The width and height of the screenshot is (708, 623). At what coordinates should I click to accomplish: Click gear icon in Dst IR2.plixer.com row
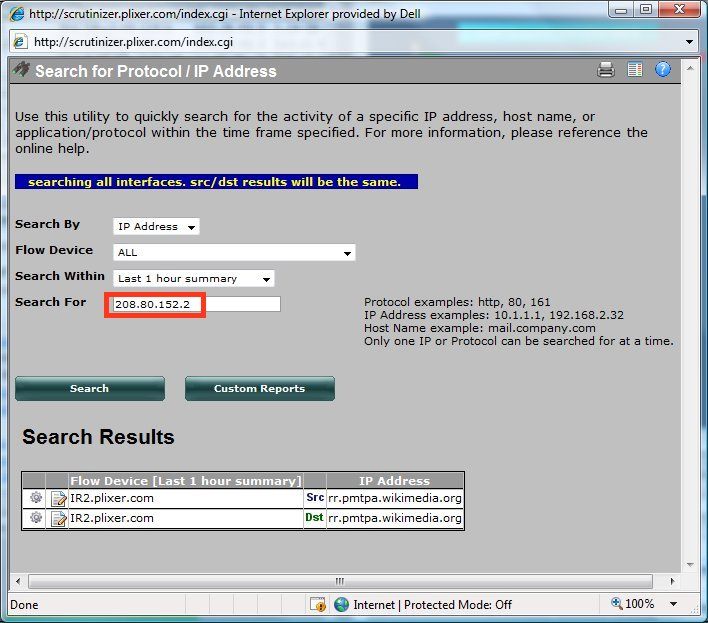[36, 517]
